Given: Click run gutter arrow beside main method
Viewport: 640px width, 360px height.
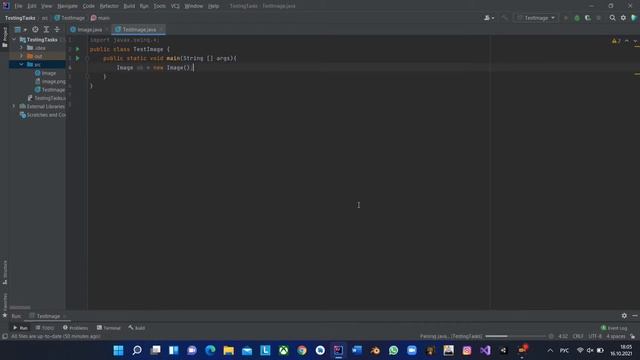Looking at the screenshot, I should point(78,58).
